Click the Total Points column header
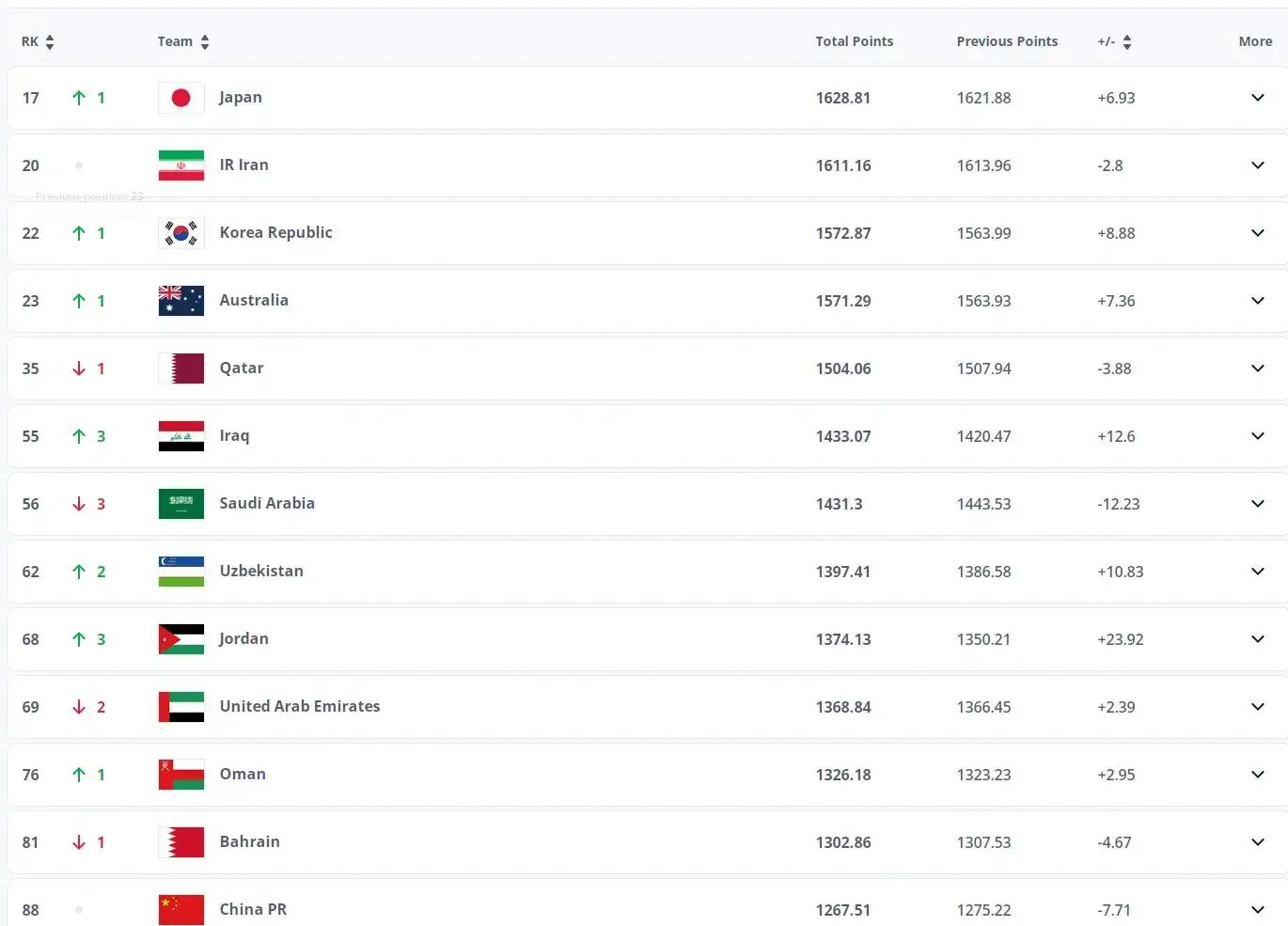This screenshot has height=926, width=1288. (x=855, y=41)
